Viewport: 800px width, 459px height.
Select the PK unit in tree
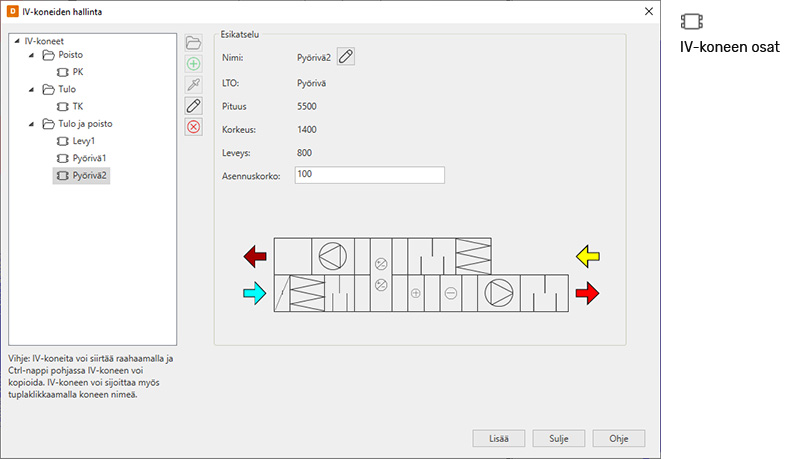(x=77, y=72)
